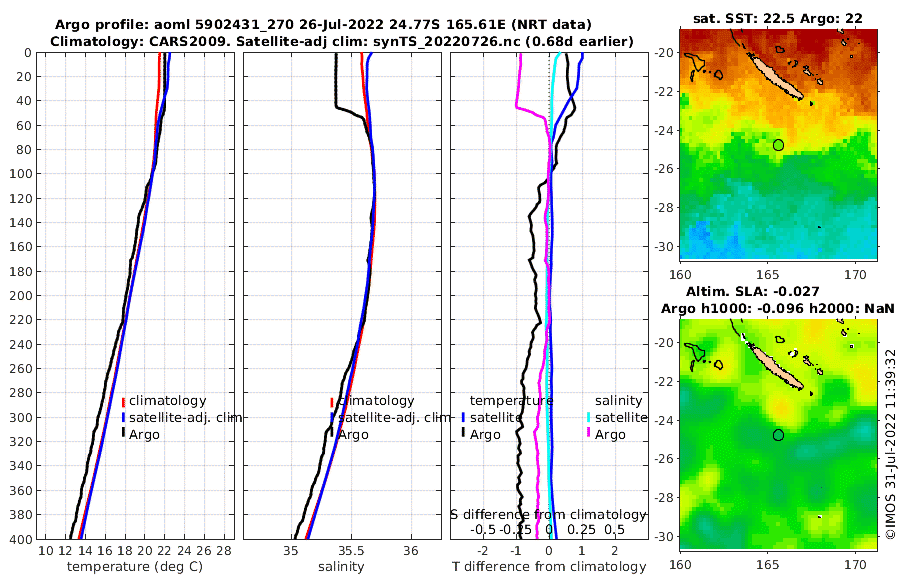Click the salinity axis tick '35.5'
The image size is (900, 580).
click(352, 551)
